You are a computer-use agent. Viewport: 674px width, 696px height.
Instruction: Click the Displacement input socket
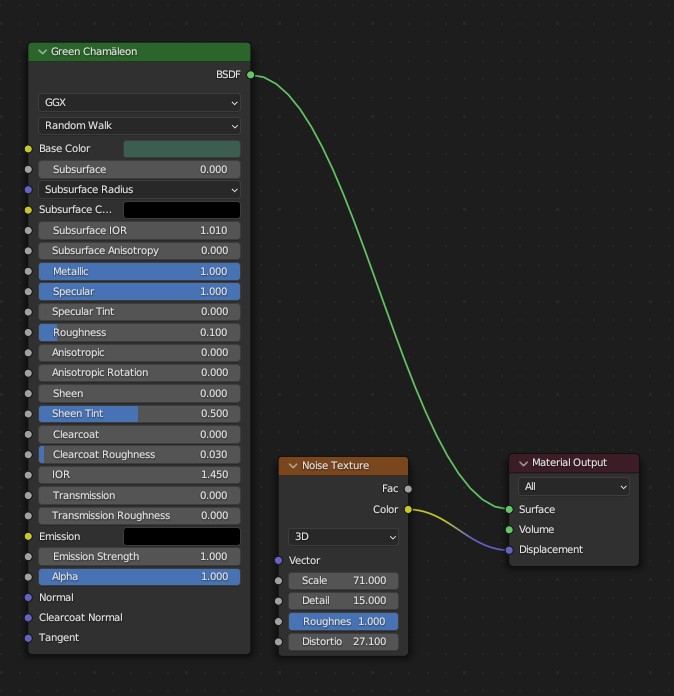[509, 550]
